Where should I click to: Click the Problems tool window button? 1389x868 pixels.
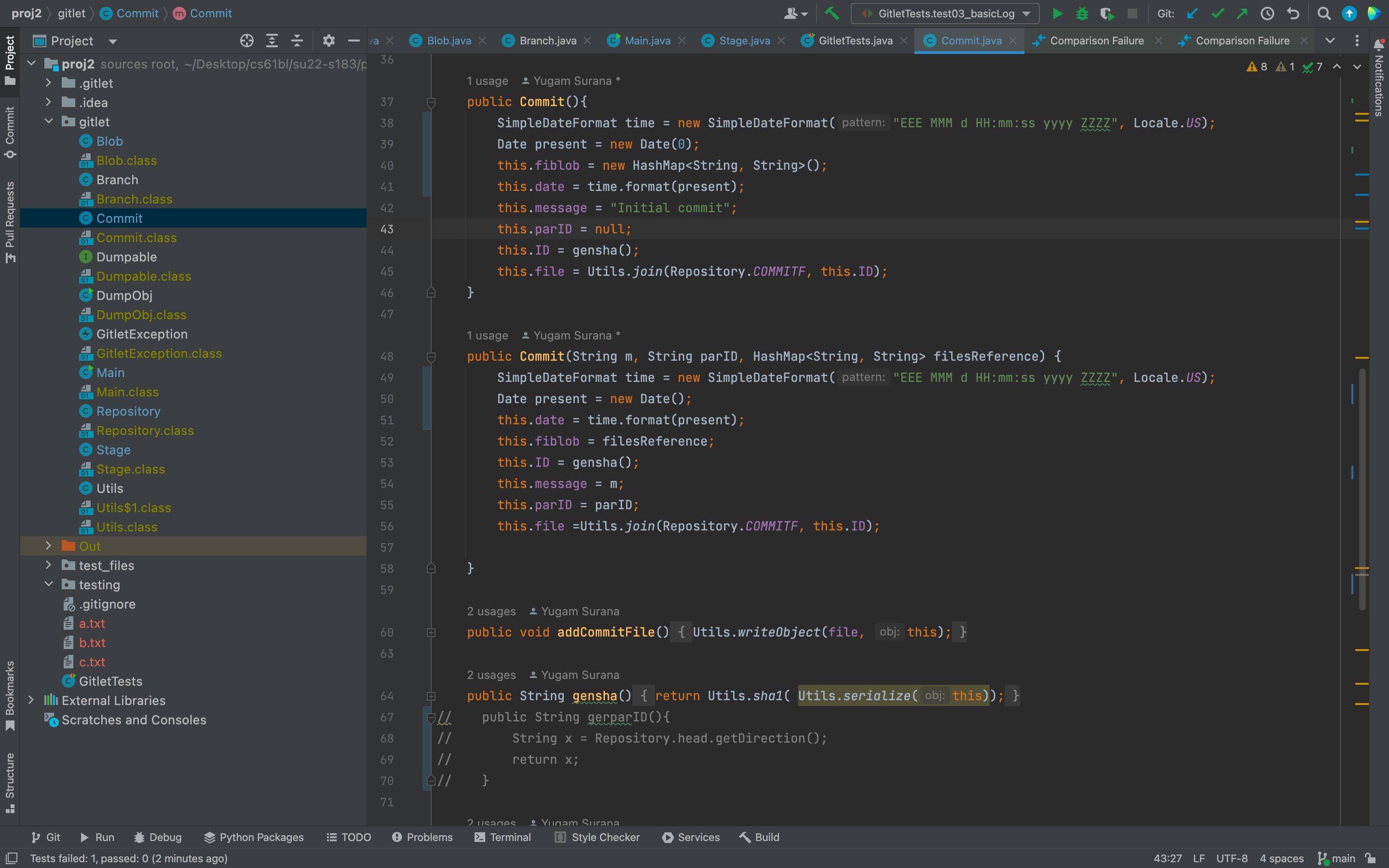pos(422,837)
